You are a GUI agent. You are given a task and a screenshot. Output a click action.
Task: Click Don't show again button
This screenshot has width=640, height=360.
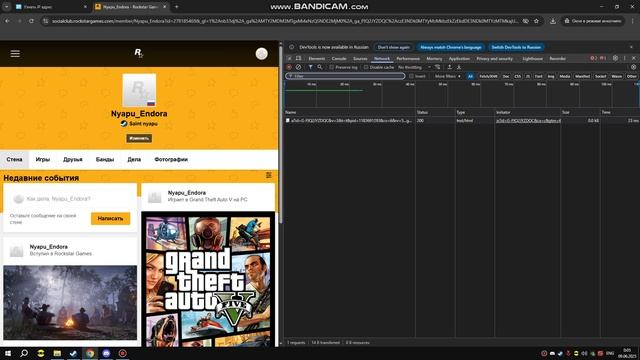(393, 47)
